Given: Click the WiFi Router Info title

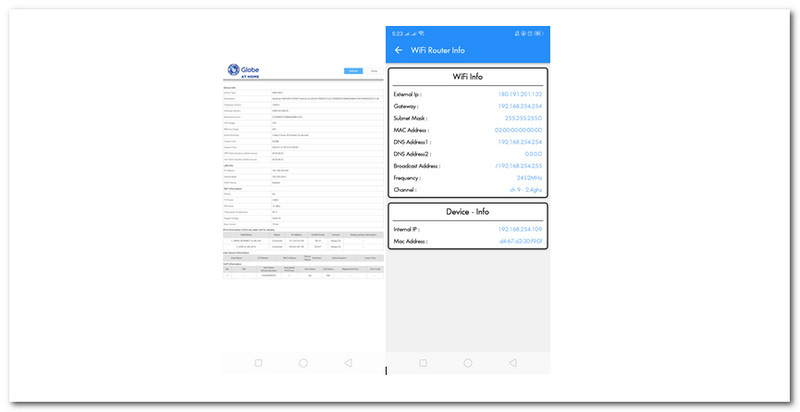Looking at the screenshot, I should click(438, 50).
